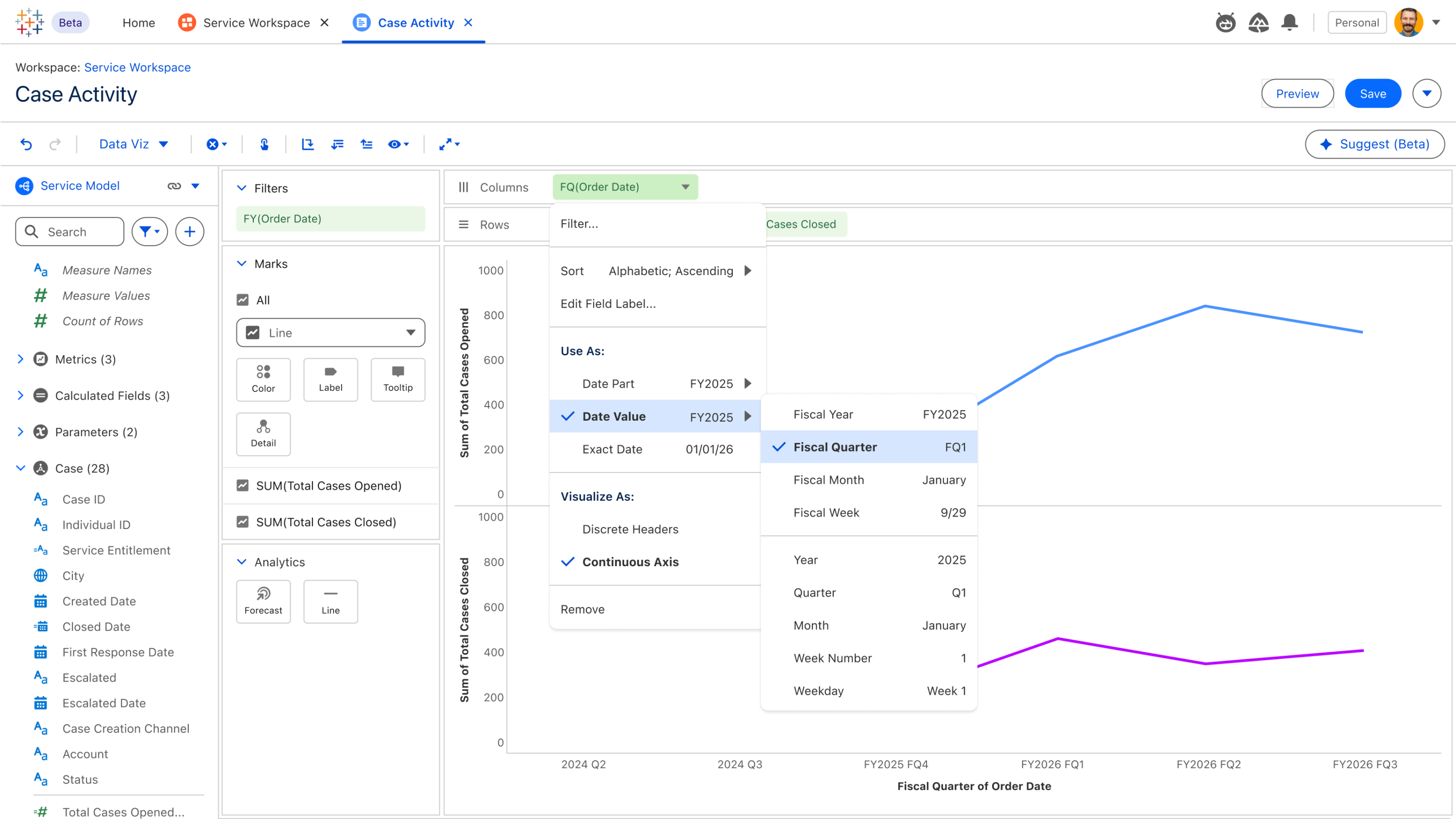The width and height of the screenshot is (1456, 819).
Task: Select Fiscal Month from submenu
Action: (828, 480)
